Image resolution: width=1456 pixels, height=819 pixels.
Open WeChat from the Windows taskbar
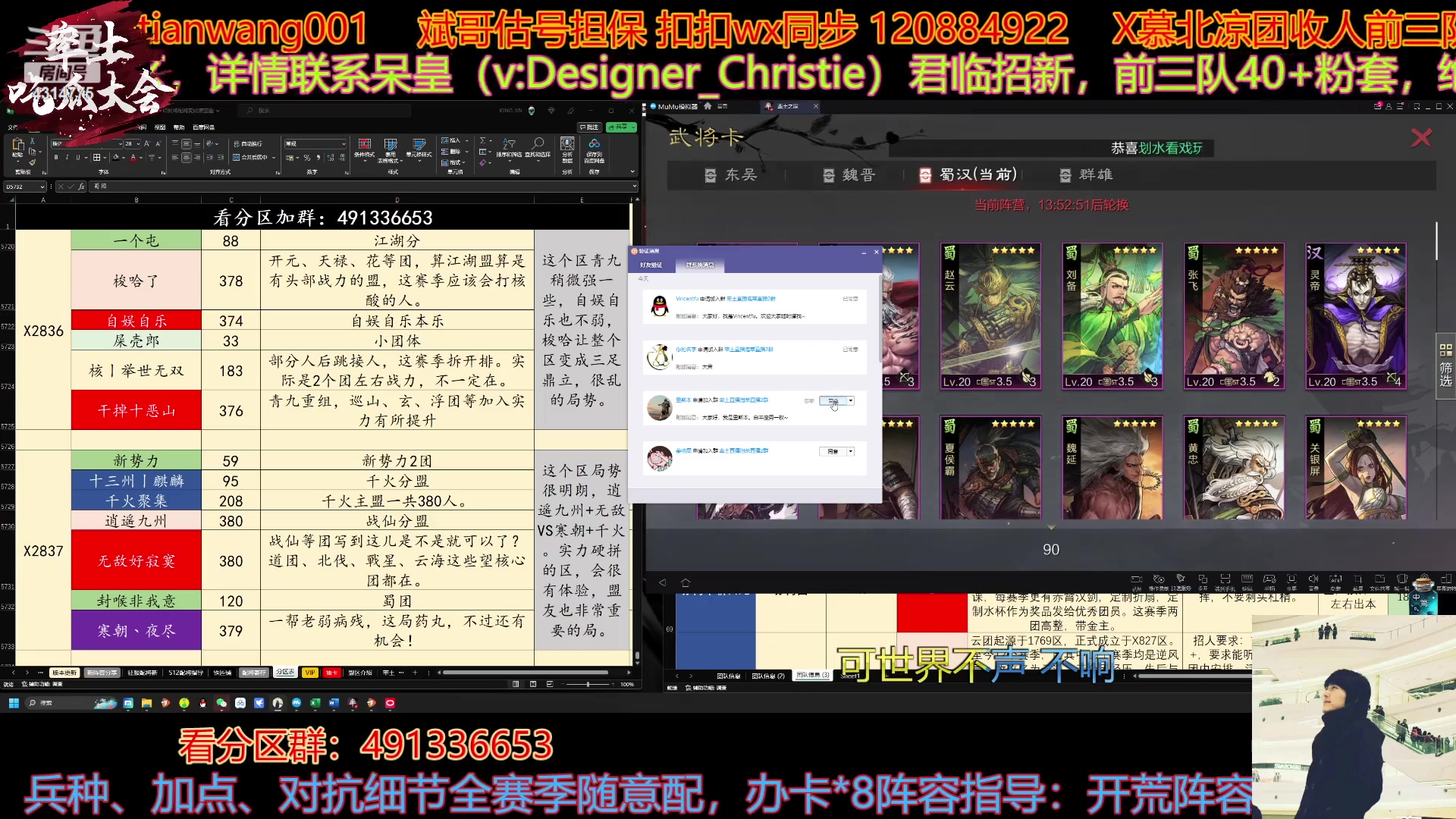tap(221, 703)
